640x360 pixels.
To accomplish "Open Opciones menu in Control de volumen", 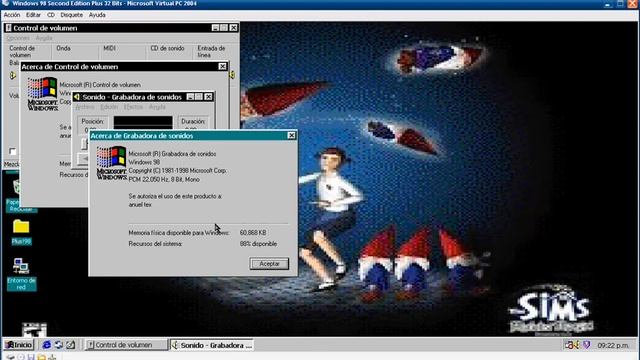I will click(18, 38).
